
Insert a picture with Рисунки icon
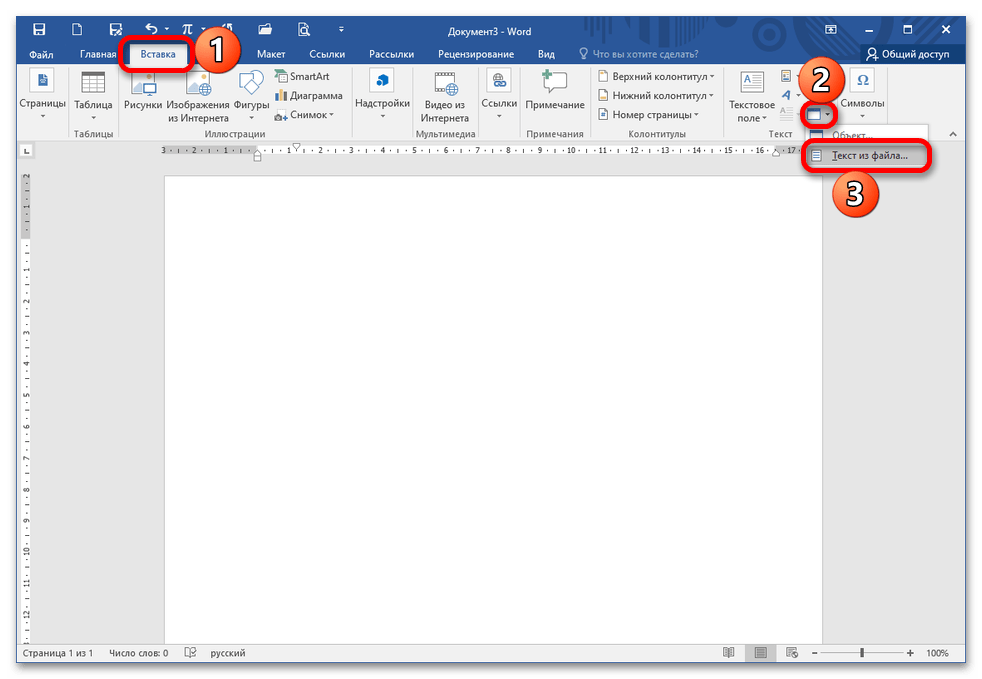click(143, 95)
